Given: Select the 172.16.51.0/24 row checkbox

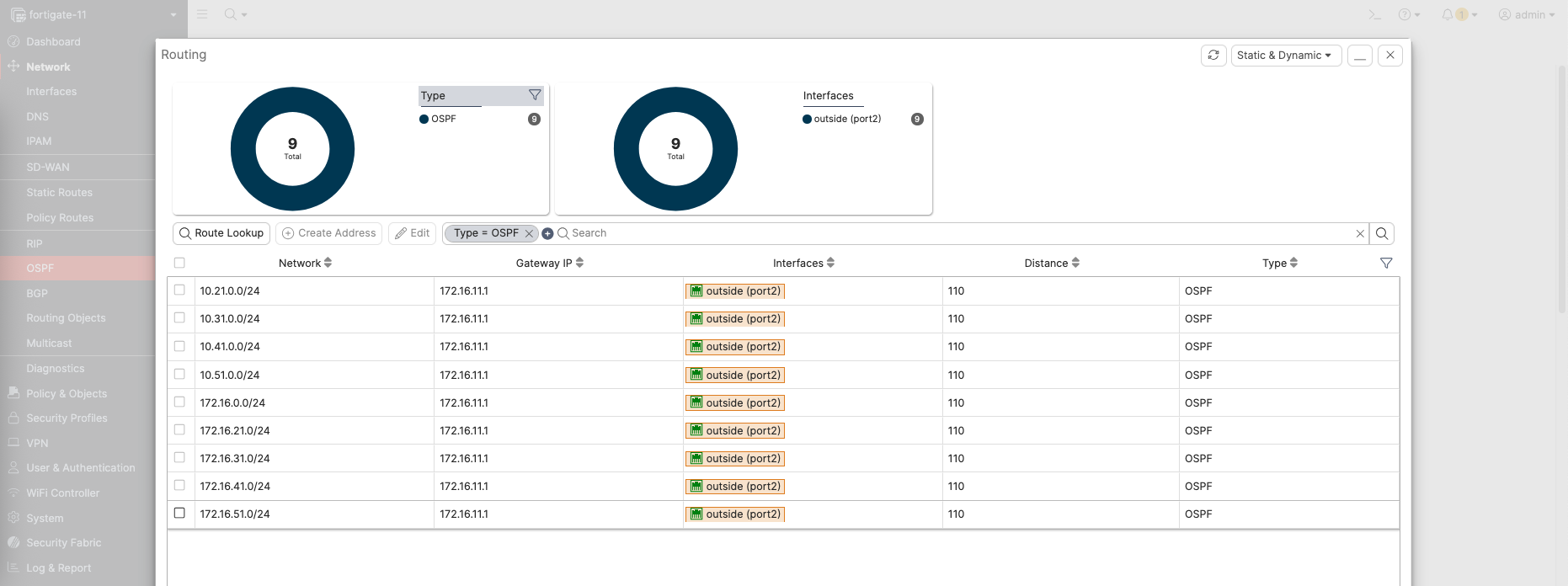Looking at the screenshot, I should click(x=179, y=514).
